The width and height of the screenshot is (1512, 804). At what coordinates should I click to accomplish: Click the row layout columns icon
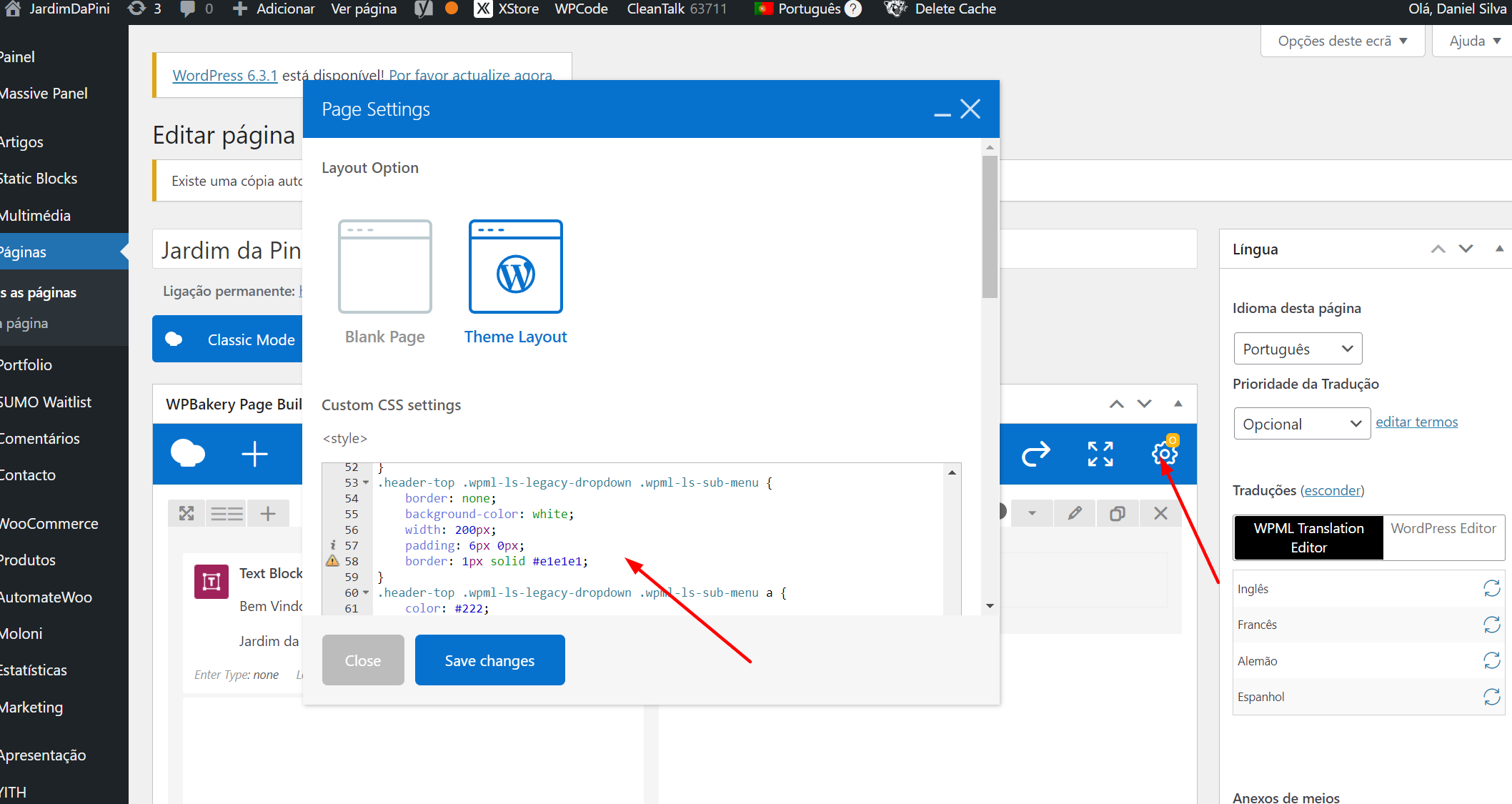coord(227,513)
